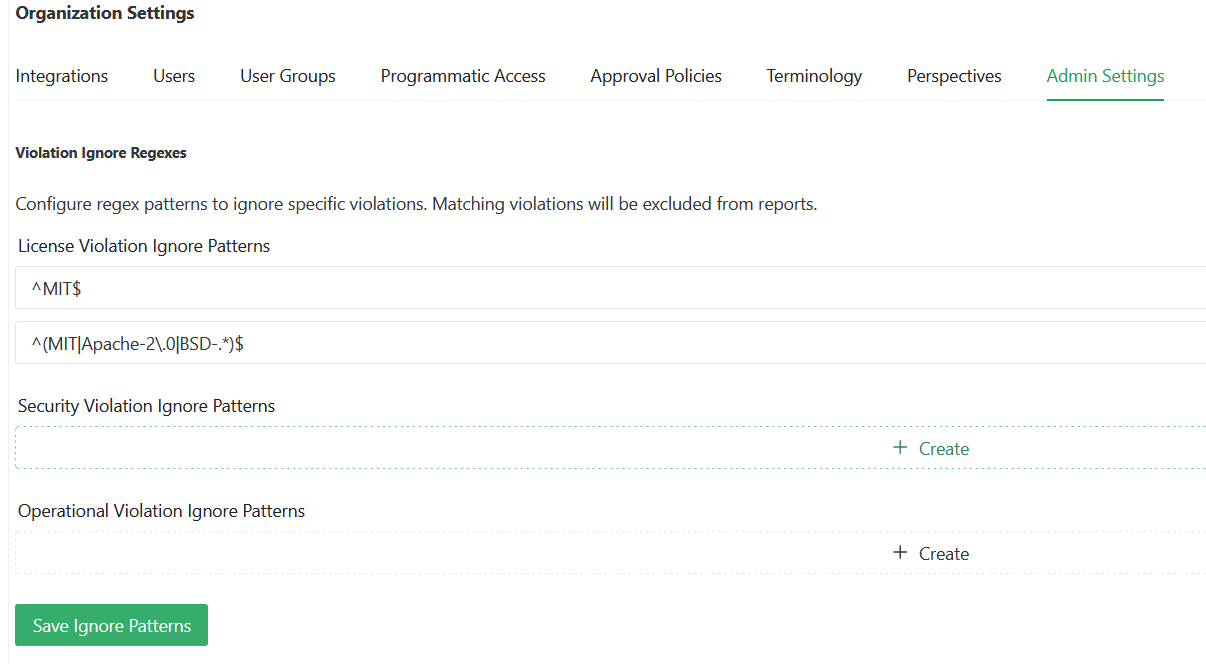Screen dimensions: 1206x664
Task: Create a new Operational Violation Ignore Pattern
Action: click(x=930, y=553)
